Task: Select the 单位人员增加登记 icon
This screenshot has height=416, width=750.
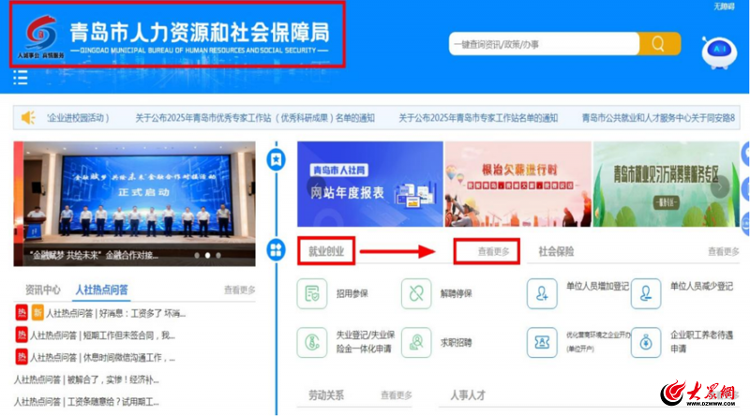Action: (x=543, y=293)
